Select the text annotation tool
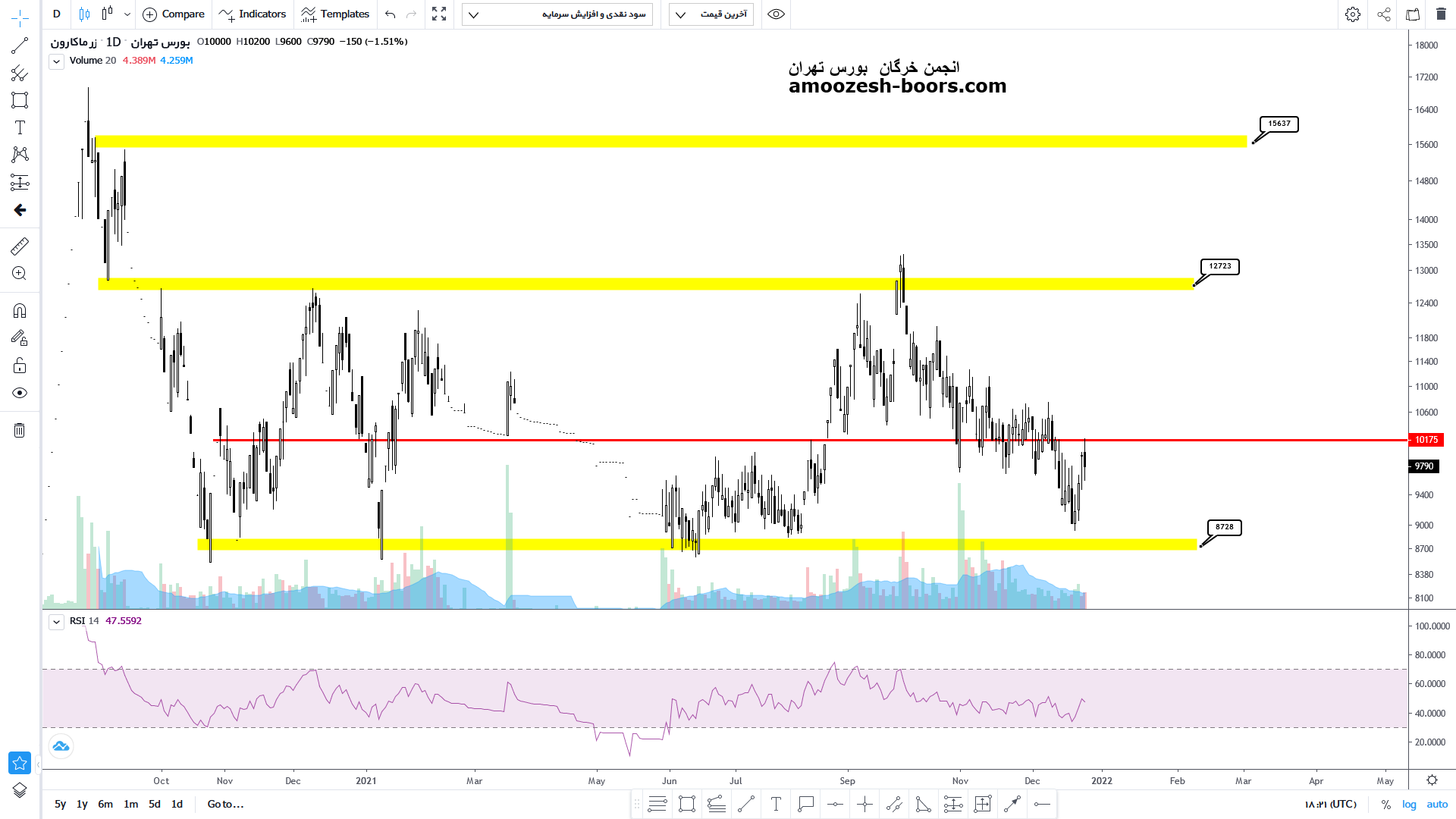1456x819 pixels. (x=20, y=127)
